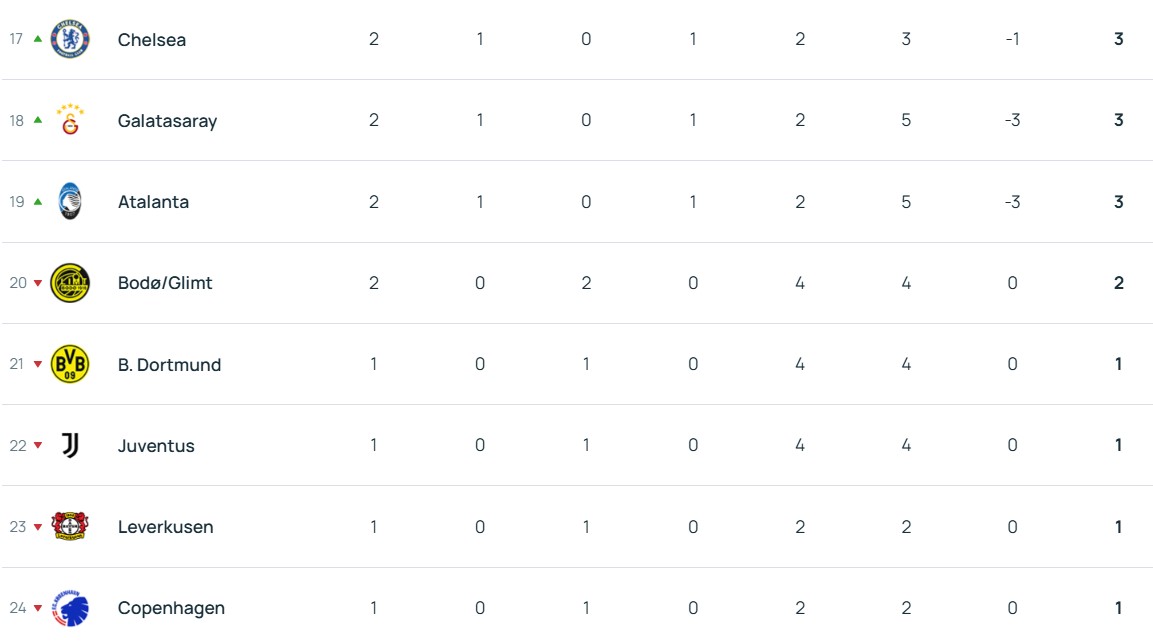
Task: Select the Bodø/Glimt yellow badge icon
Action: tap(70, 283)
